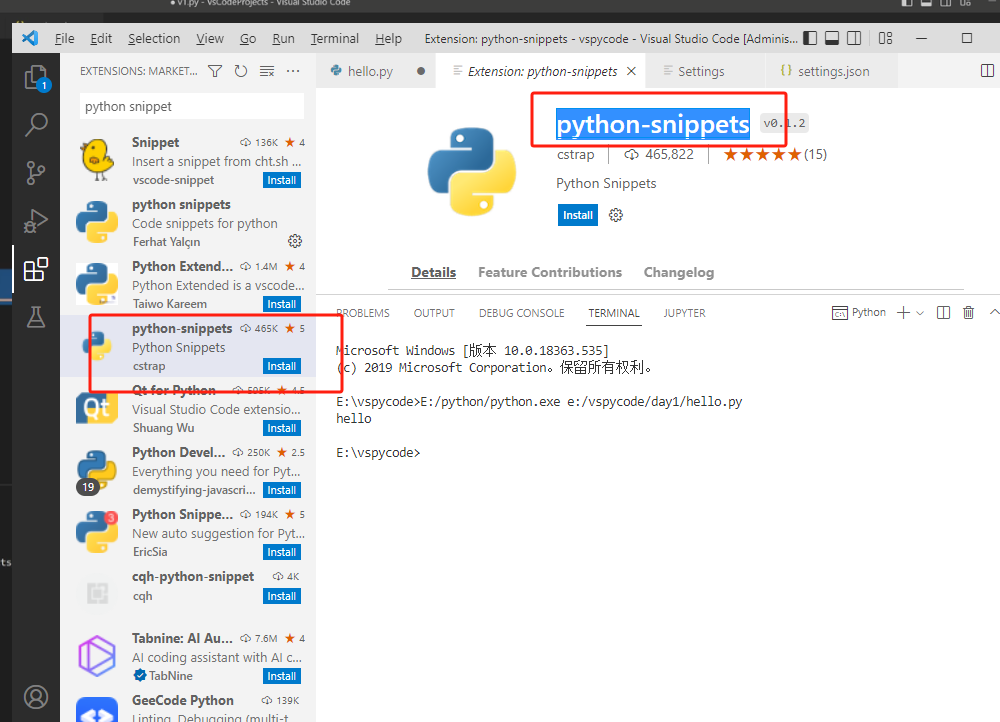Click manage gear next to Install on details page

(615, 215)
